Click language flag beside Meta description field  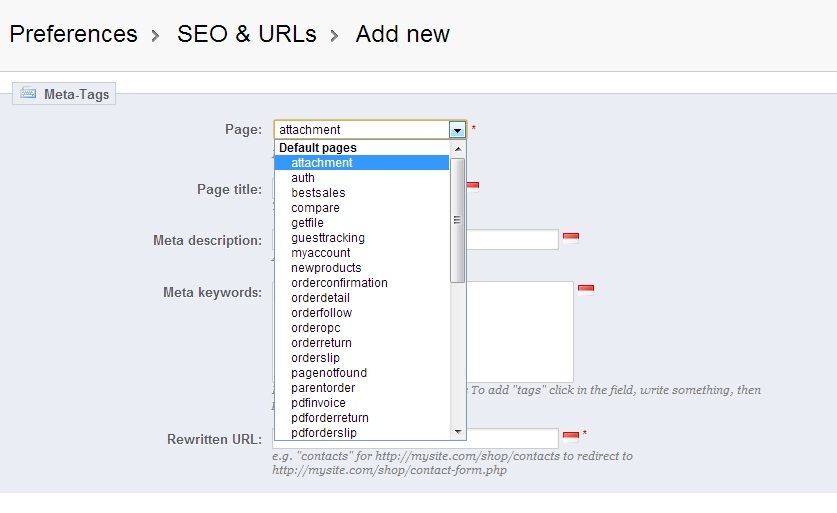(x=571, y=238)
